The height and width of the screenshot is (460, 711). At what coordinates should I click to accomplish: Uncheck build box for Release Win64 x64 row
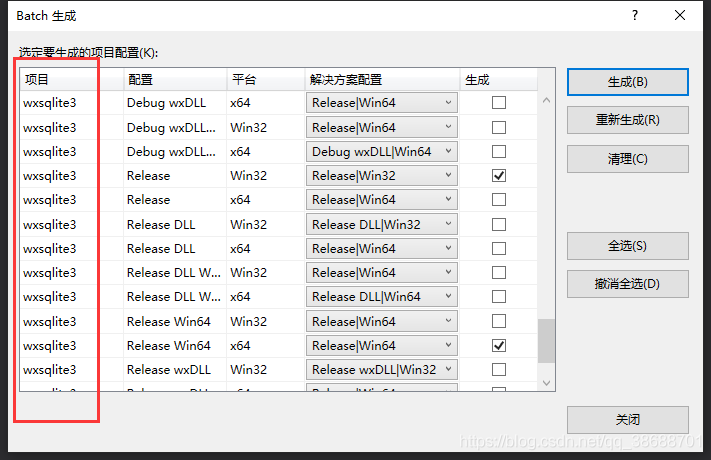point(499,346)
